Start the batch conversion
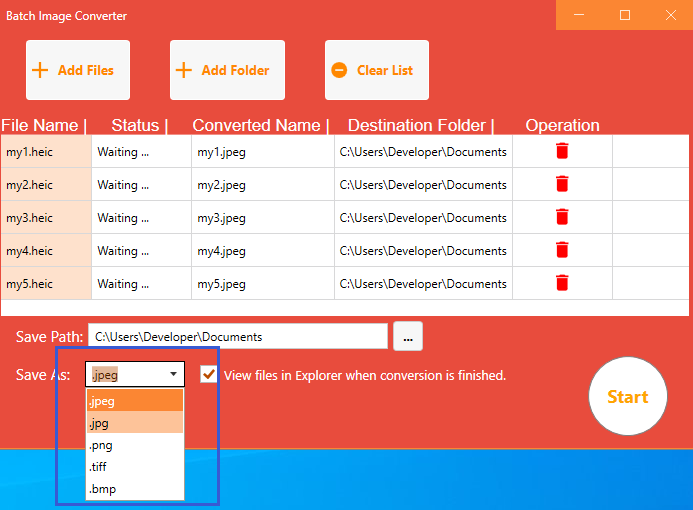Viewport: 693px width, 510px height. click(627, 397)
